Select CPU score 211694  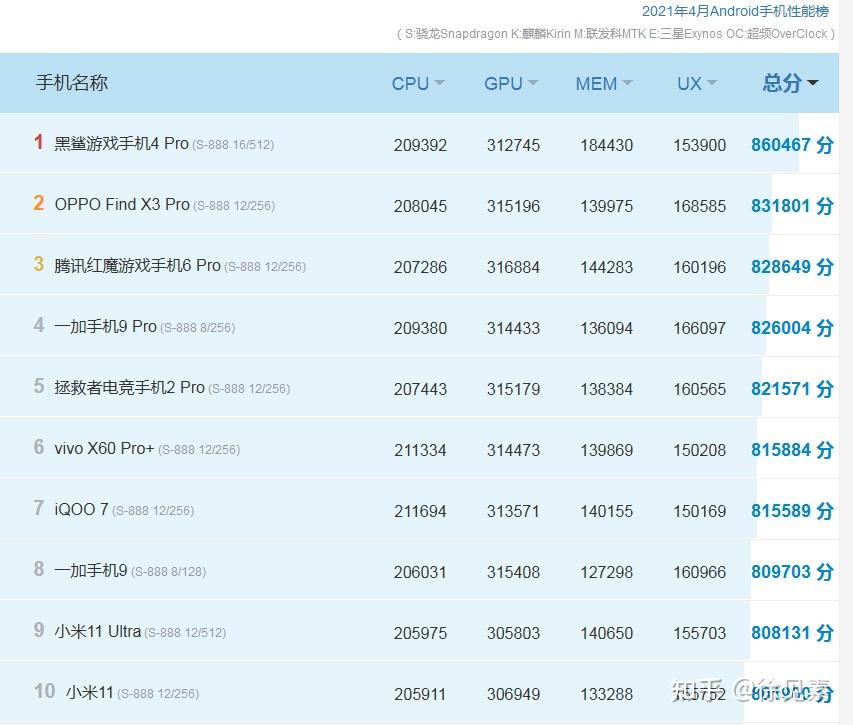point(420,511)
